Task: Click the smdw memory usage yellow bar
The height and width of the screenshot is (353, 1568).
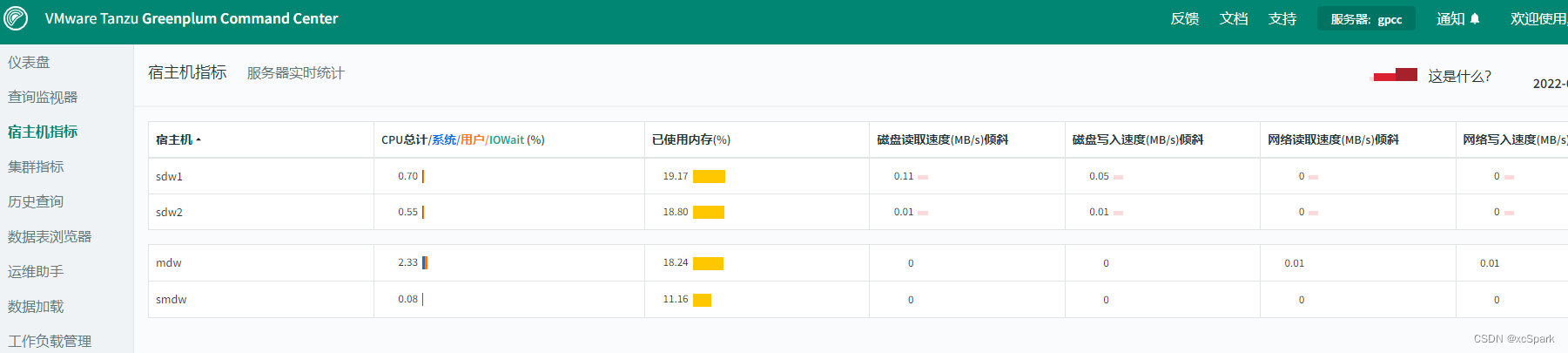Action: click(x=702, y=300)
